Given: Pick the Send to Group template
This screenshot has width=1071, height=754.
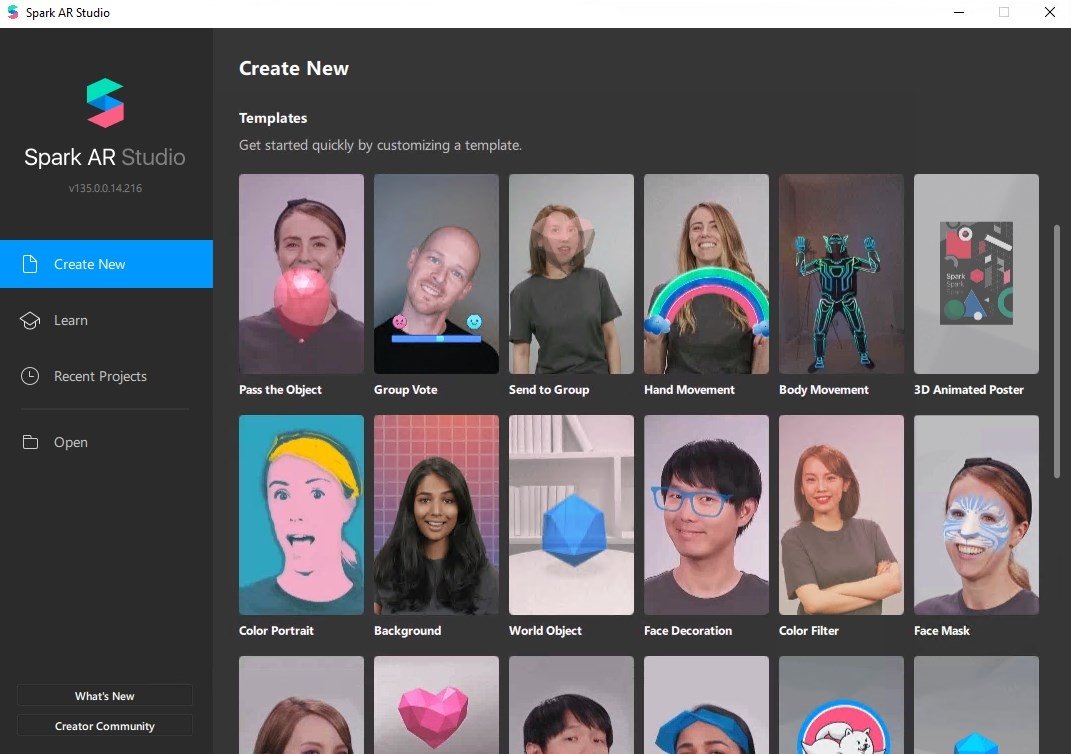Looking at the screenshot, I should tap(571, 274).
